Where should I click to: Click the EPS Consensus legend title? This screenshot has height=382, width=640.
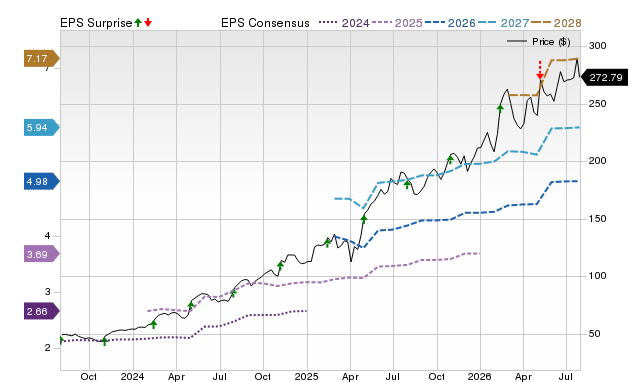point(265,23)
